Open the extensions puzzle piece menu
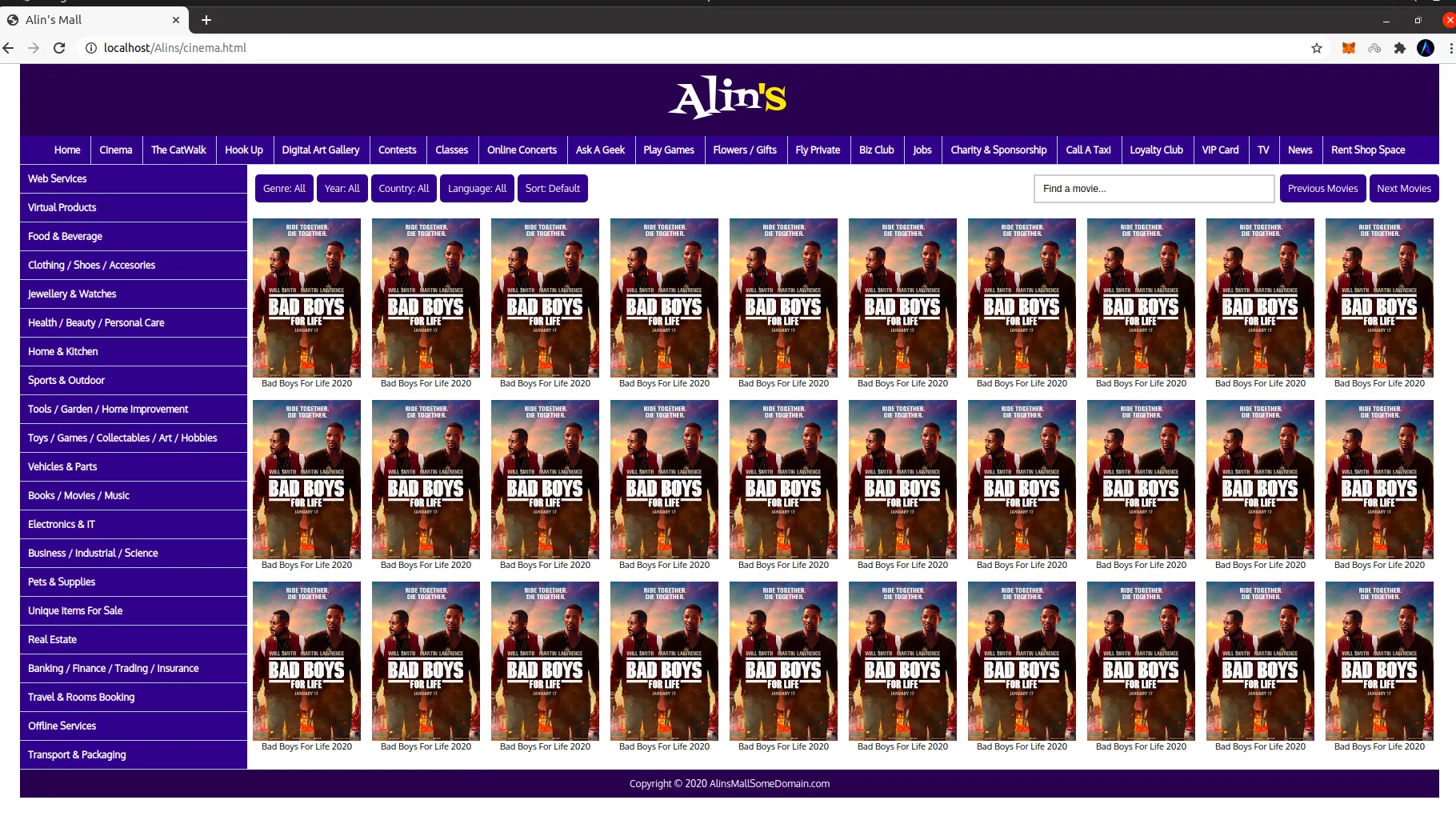This screenshot has width=1456, height=828. (1400, 48)
